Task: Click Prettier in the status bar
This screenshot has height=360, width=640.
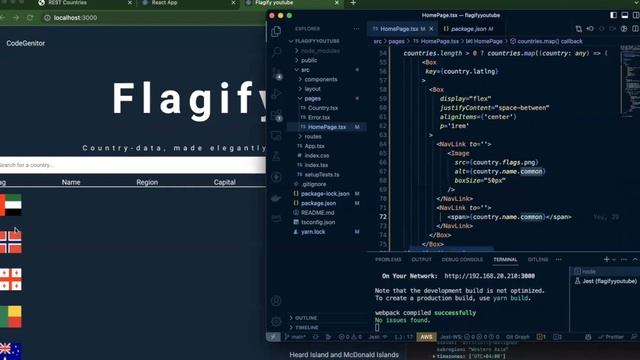Action: pyautogui.click(x=611, y=337)
